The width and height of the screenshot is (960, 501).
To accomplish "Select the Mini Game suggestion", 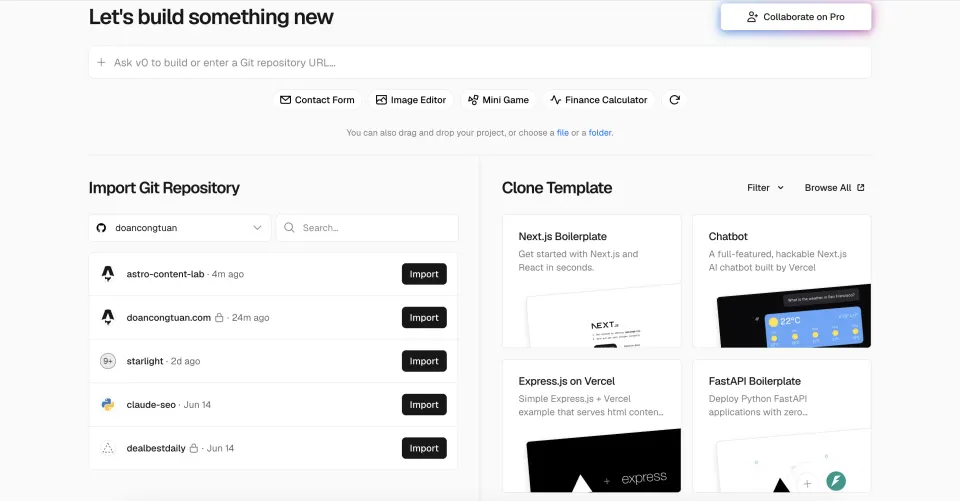I will click(x=498, y=100).
